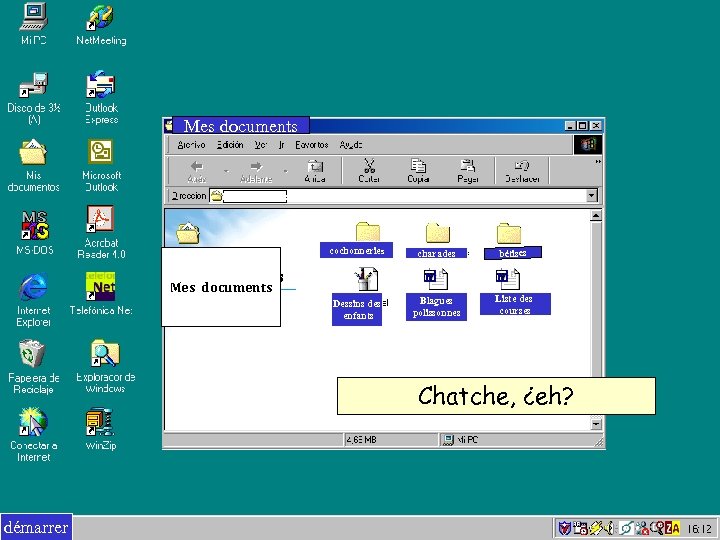Launch Explorador de Windows shortcut
Screen dimensions: 720x540
click(x=105, y=366)
